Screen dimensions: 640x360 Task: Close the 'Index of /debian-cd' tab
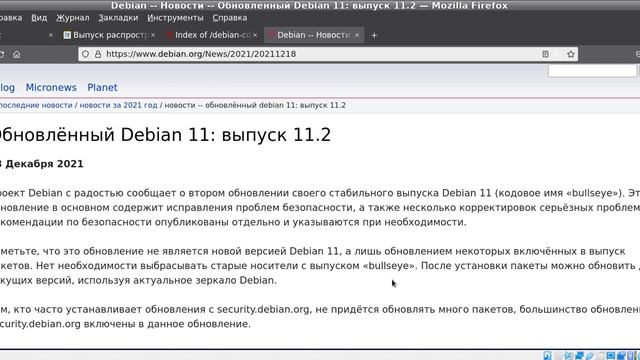coord(255,36)
